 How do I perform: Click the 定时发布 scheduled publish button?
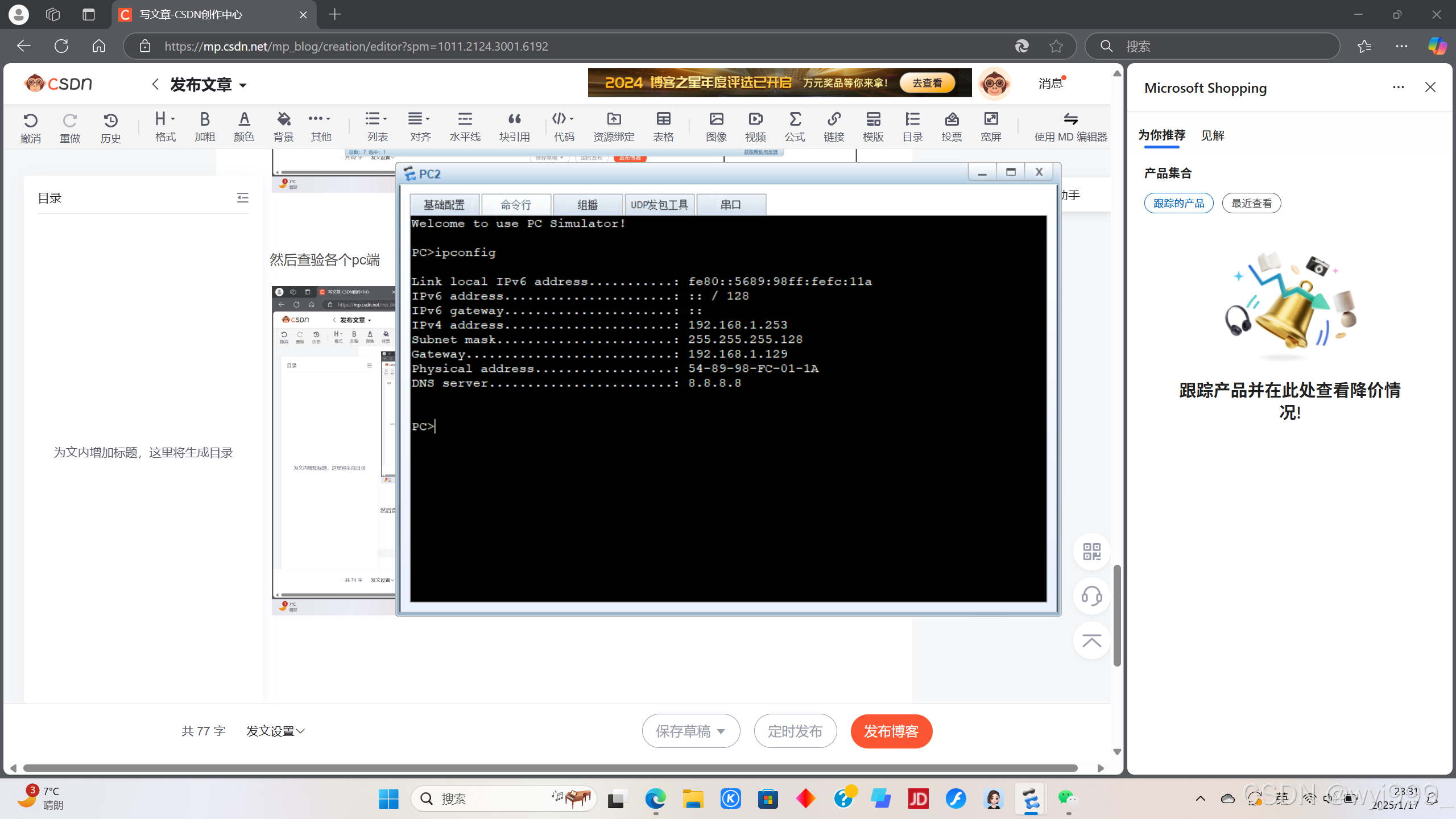[x=795, y=731]
